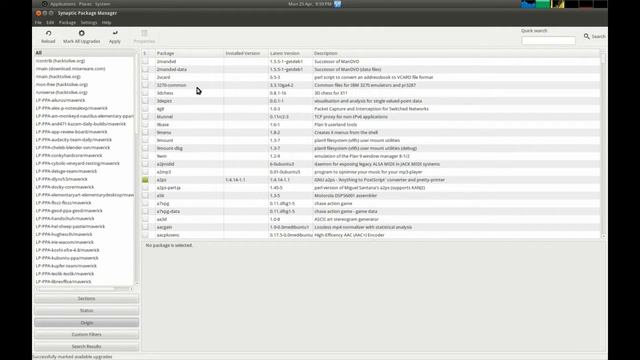Toggle the status checkbox for 2manddvd
Viewport: 640px width, 360px height.
[x=145, y=61]
